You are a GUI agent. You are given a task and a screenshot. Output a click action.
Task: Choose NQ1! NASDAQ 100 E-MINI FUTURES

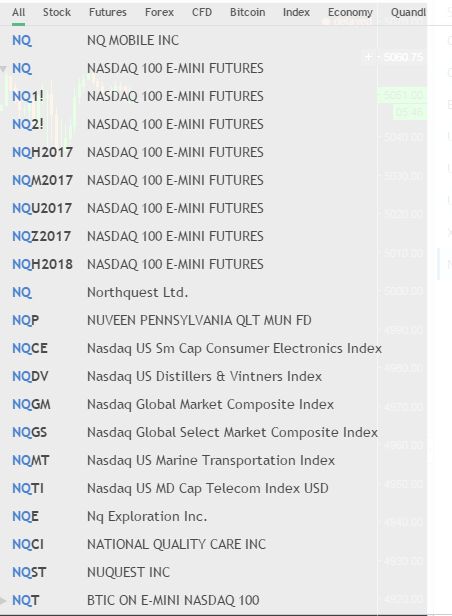point(213,96)
